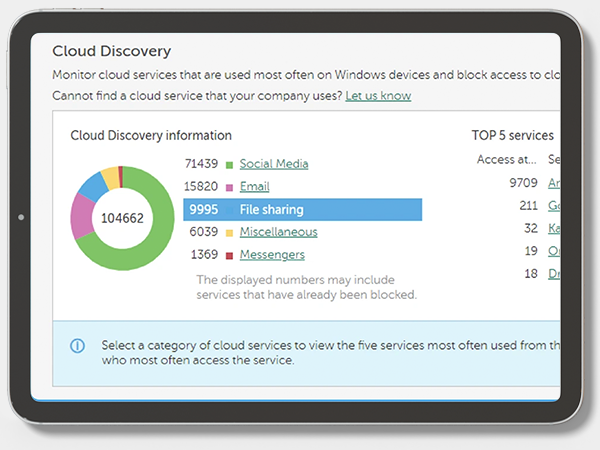
Task: Open the service link beside 19
Action: (554, 251)
